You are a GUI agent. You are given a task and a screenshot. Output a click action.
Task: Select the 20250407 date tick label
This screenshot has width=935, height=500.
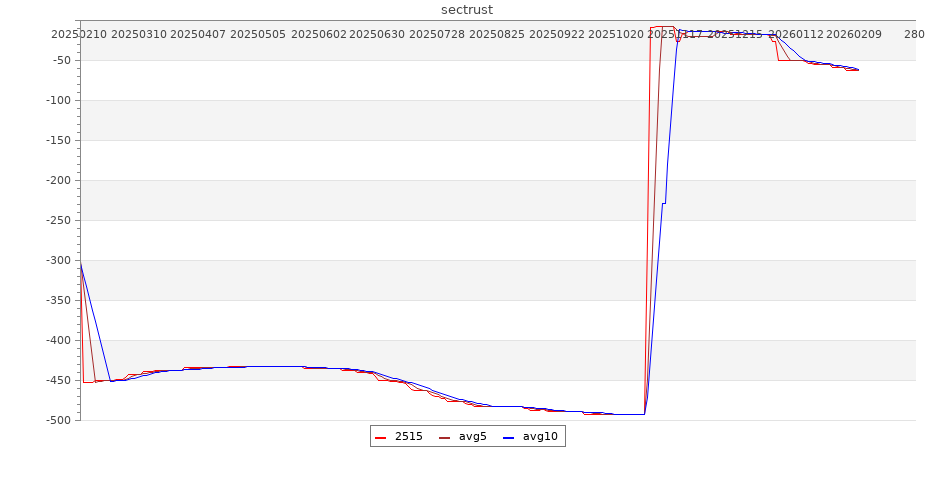[x=198, y=34]
